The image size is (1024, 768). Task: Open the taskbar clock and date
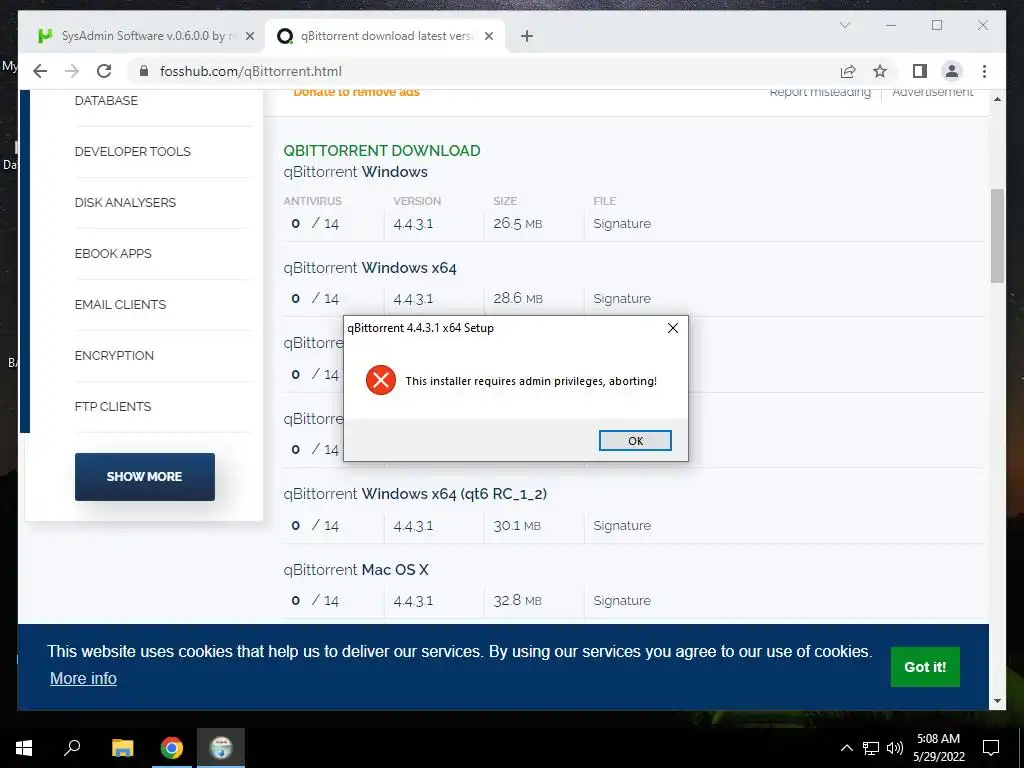pos(938,748)
